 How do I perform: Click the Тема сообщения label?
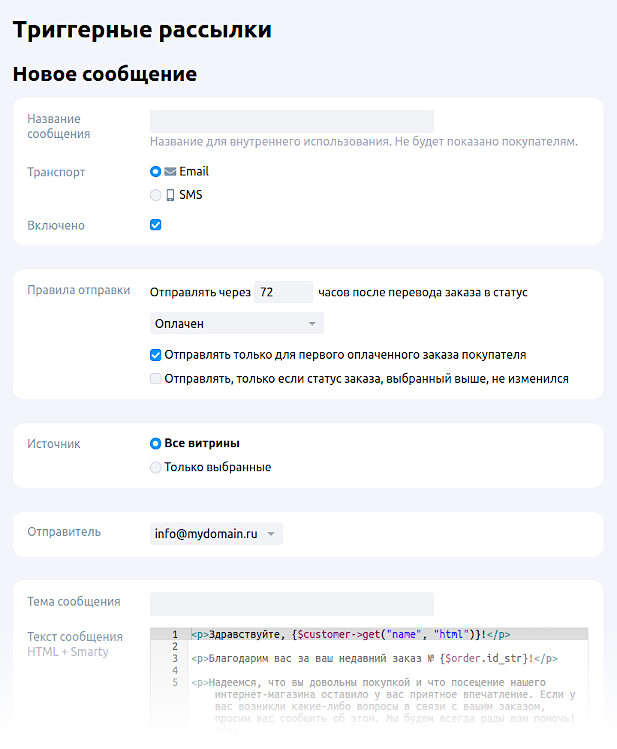point(74,601)
